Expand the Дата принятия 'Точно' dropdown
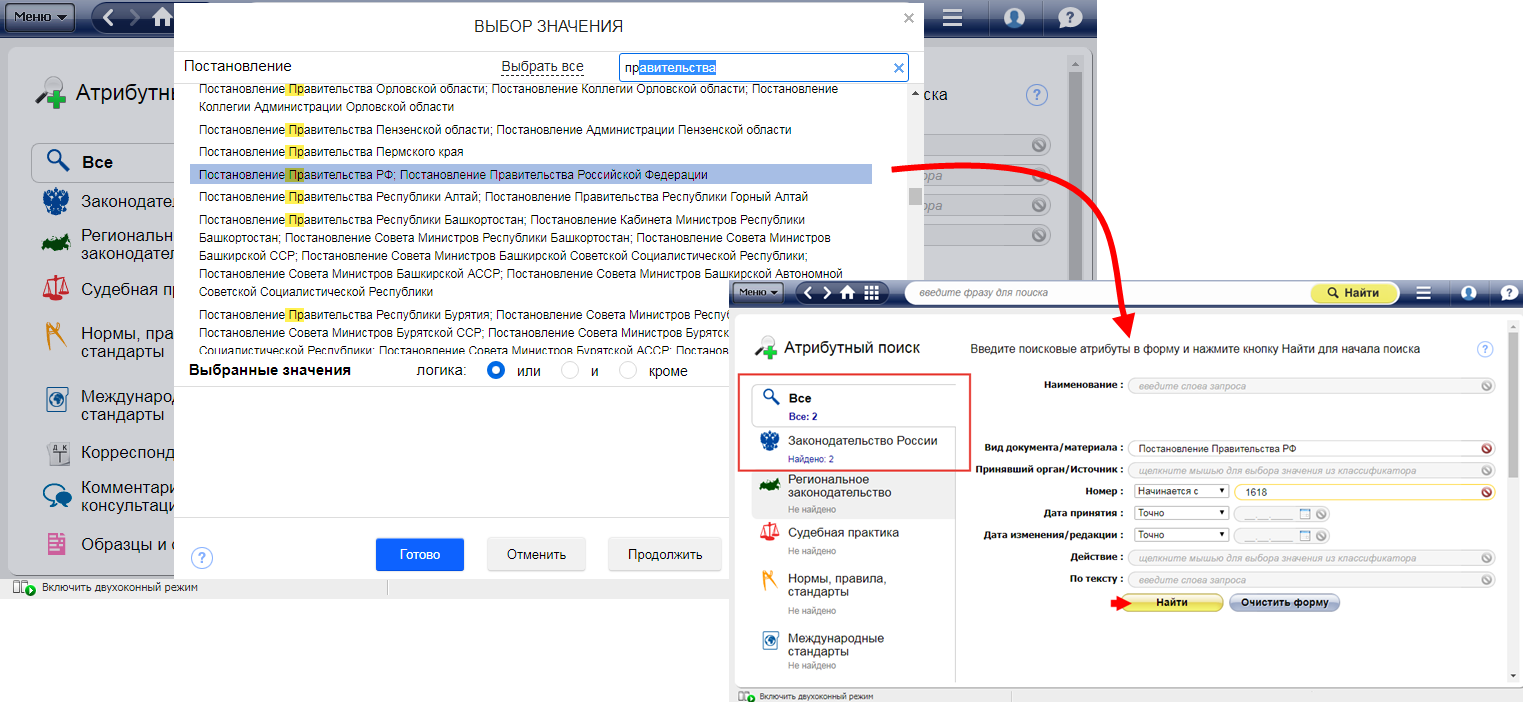This screenshot has width=1523, height=702. pyautogui.click(x=1181, y=513)
